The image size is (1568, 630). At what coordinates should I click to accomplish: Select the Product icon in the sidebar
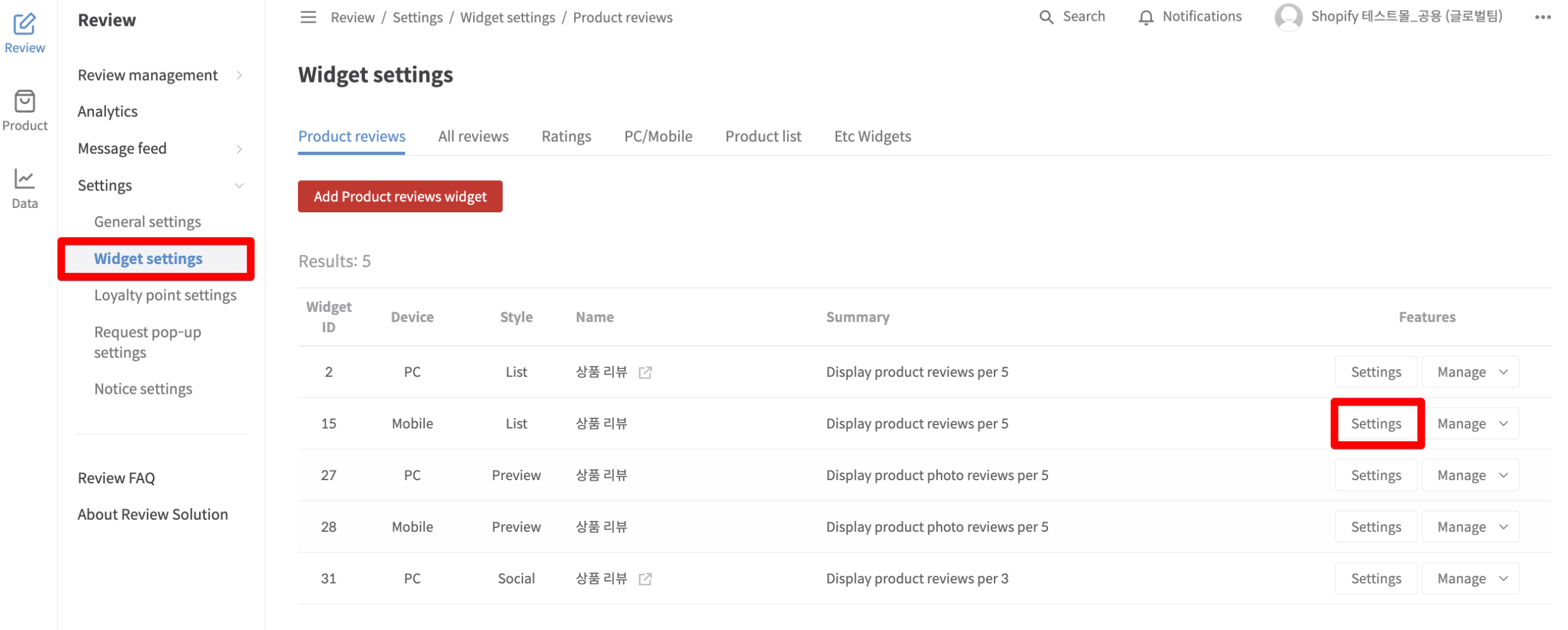click(x=24, y=110)
